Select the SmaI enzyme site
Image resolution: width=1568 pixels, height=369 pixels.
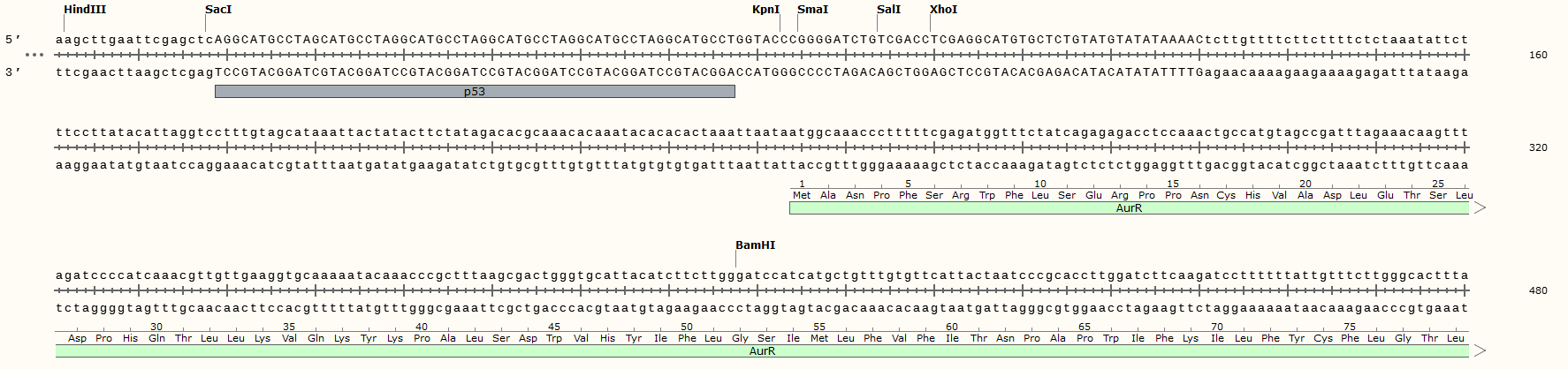point(812,10)
